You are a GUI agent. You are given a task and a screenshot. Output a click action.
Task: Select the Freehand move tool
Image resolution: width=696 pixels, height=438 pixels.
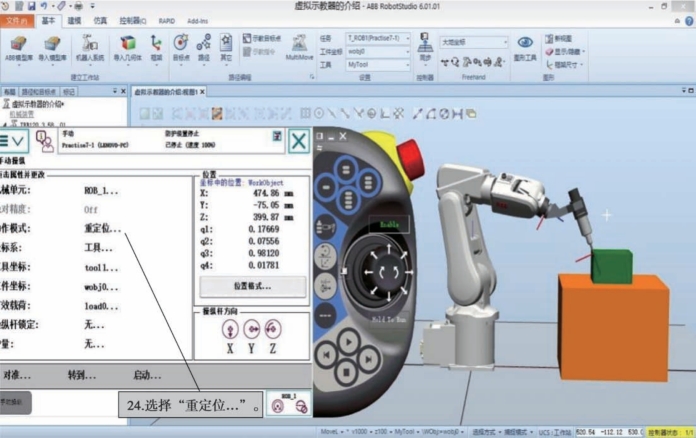tap(445, 63)
